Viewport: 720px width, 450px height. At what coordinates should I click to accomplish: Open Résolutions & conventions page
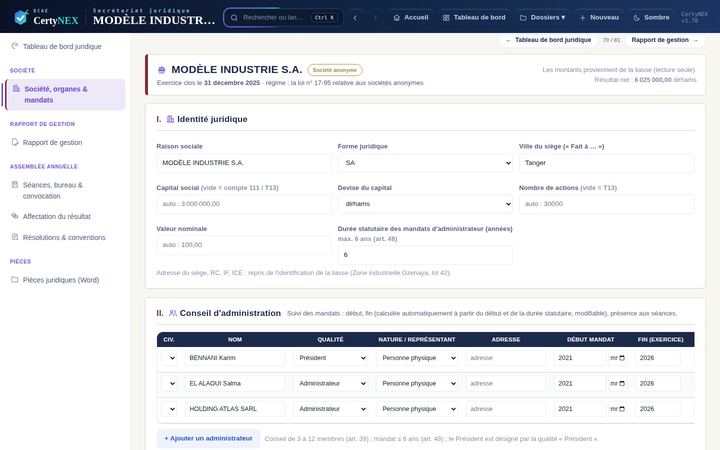pyautogui.click(x=65, y=237)
